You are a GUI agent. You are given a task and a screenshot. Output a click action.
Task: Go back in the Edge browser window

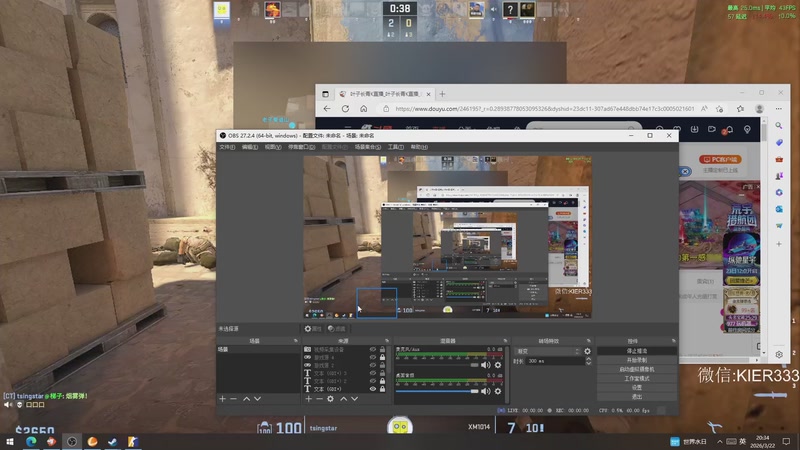coord(327,109)
